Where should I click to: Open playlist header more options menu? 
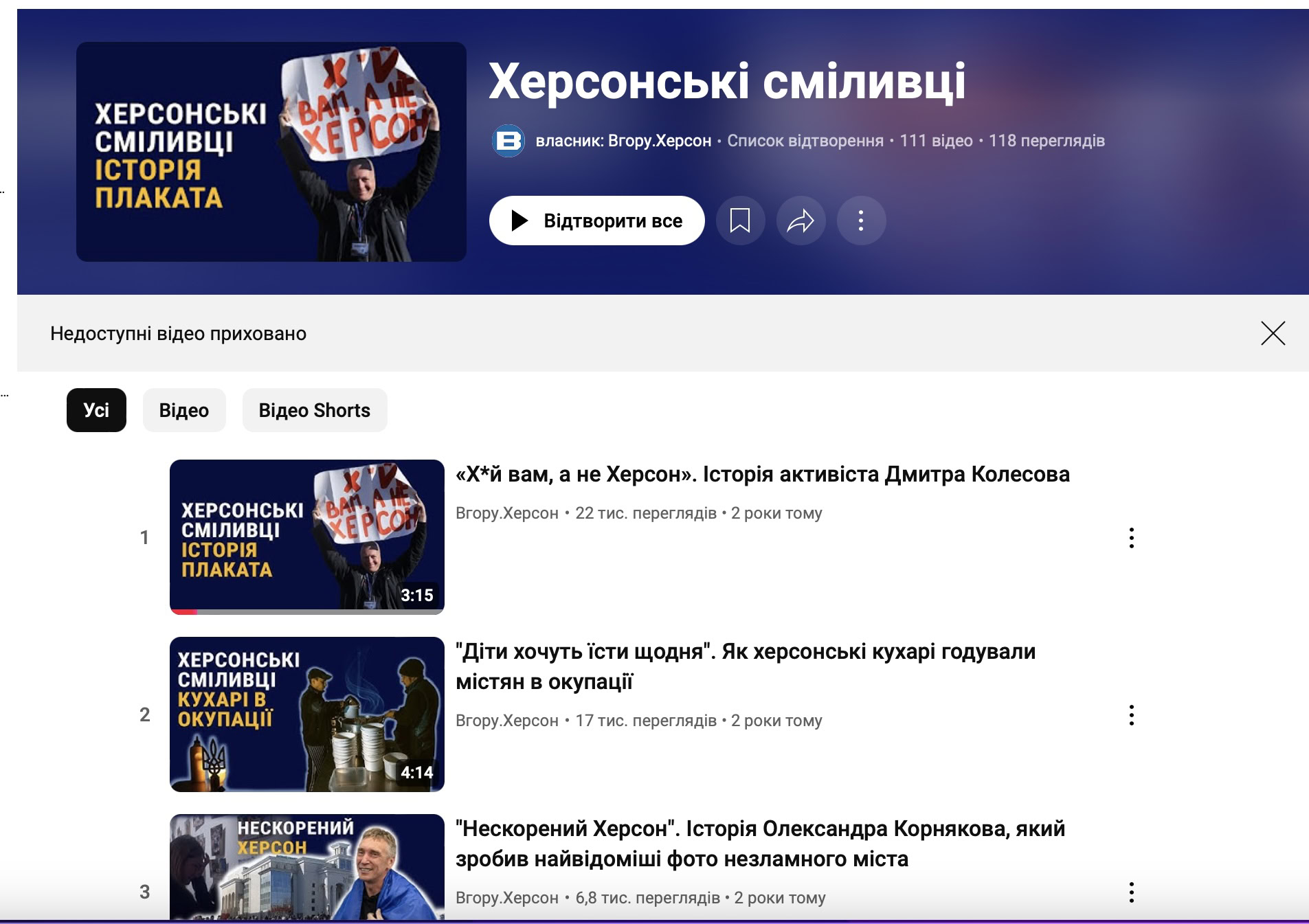point(861,221)
